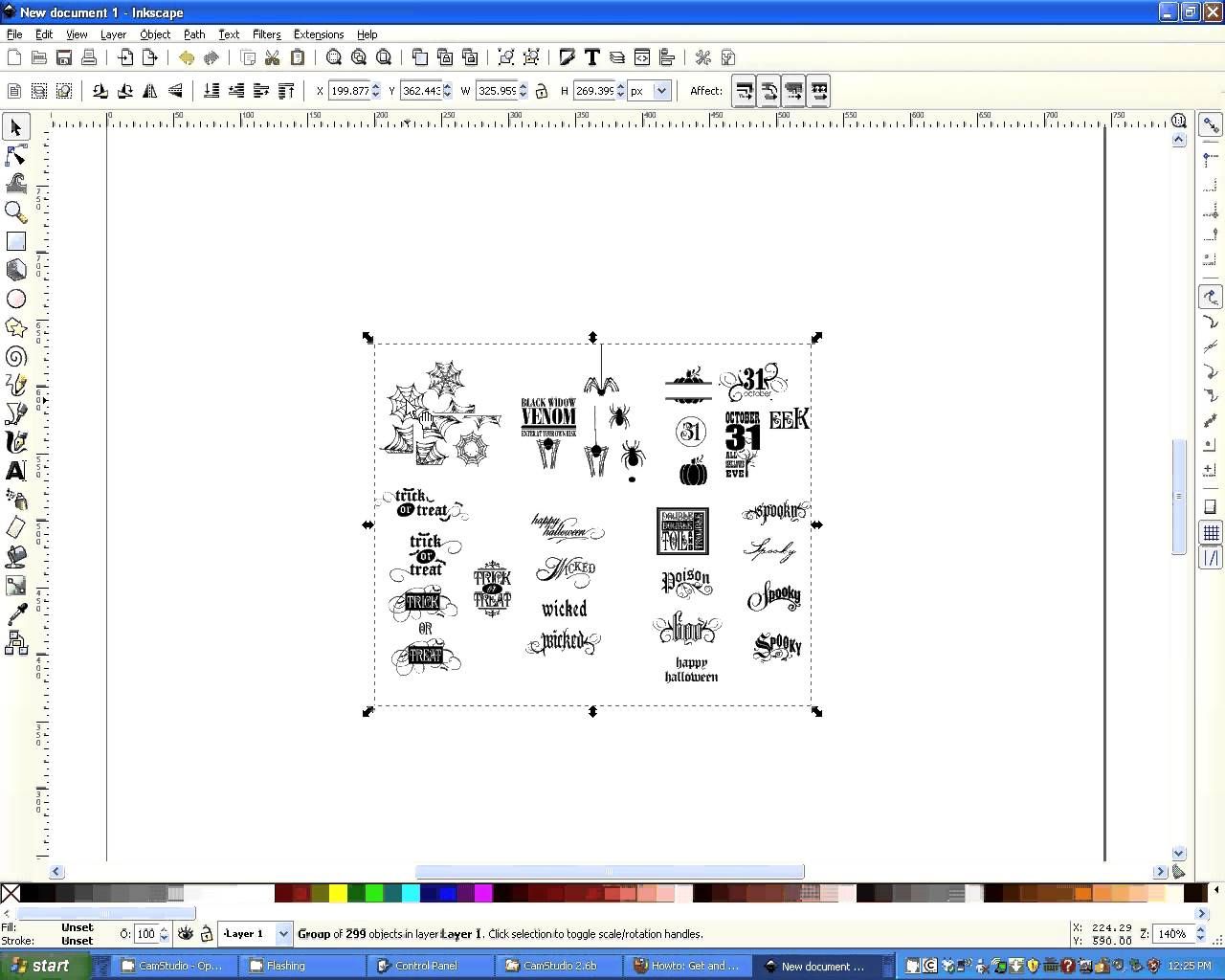The height and width of the screenshot is (980, 1225).
Task: Open the XML editor icon
Action: coord(642,57)
